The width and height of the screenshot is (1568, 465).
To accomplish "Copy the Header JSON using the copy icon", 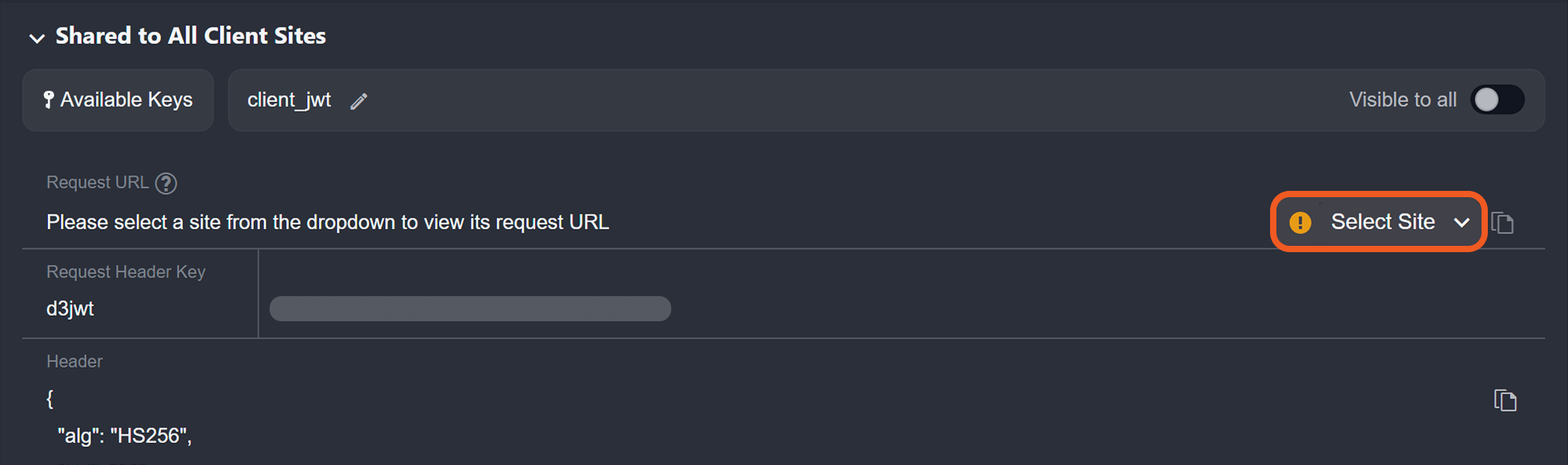I will point(1504,401).
